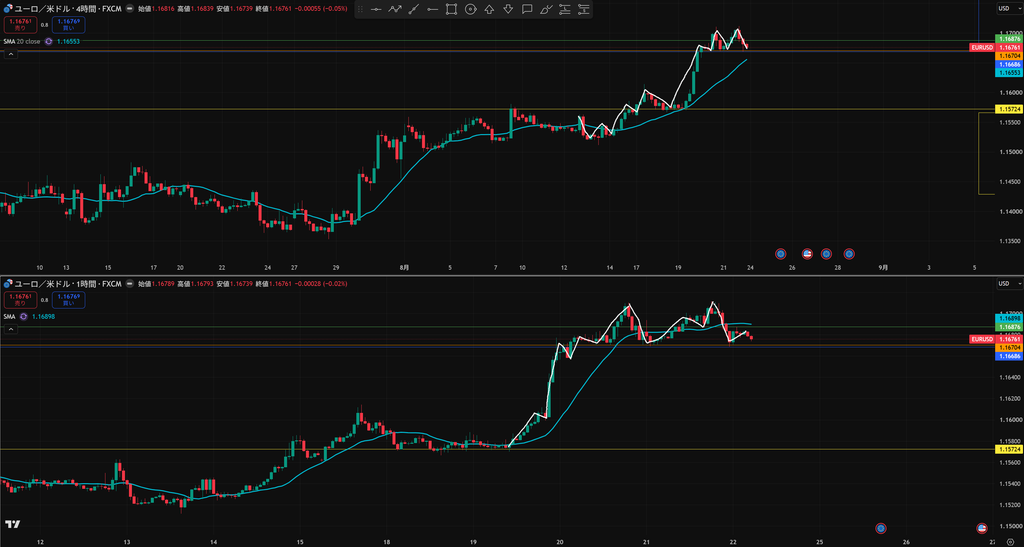Toggle the 4-hour chart legend minus button
Viewport: 1024px width, 547px height.
pos(130,9)
